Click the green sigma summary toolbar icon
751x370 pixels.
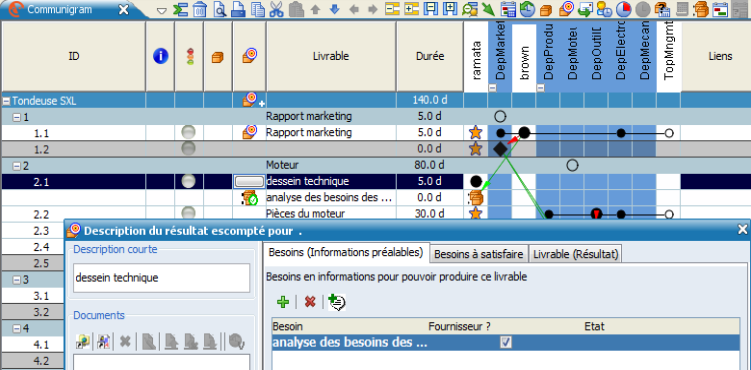(180, 9)
